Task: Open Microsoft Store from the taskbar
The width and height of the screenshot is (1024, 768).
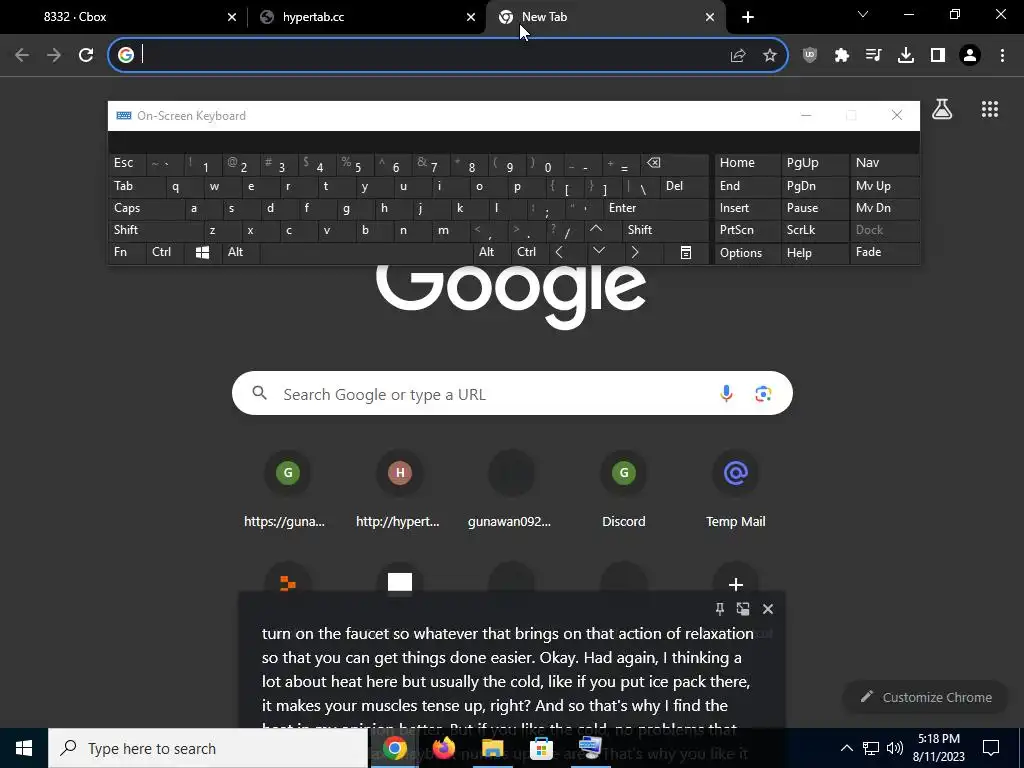Action: click(541, 748)
